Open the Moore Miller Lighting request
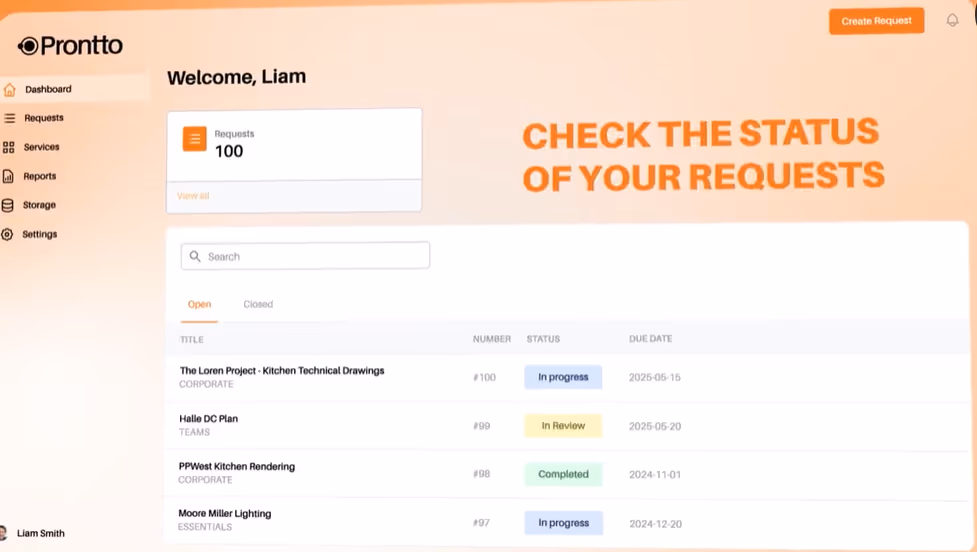 pos(224,514)
